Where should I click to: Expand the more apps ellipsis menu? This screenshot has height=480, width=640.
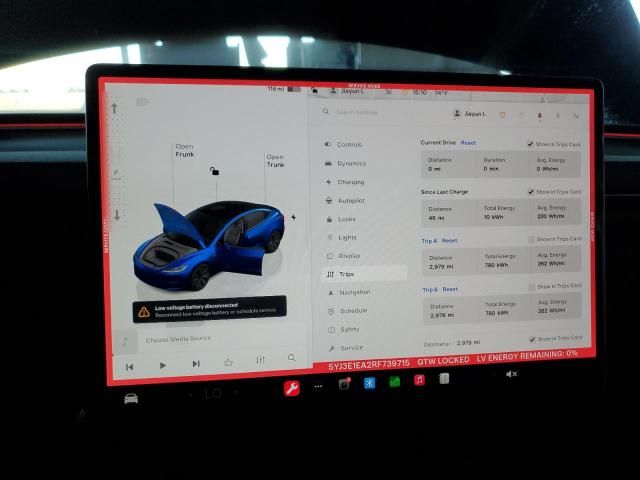click(x=319, y=386)
